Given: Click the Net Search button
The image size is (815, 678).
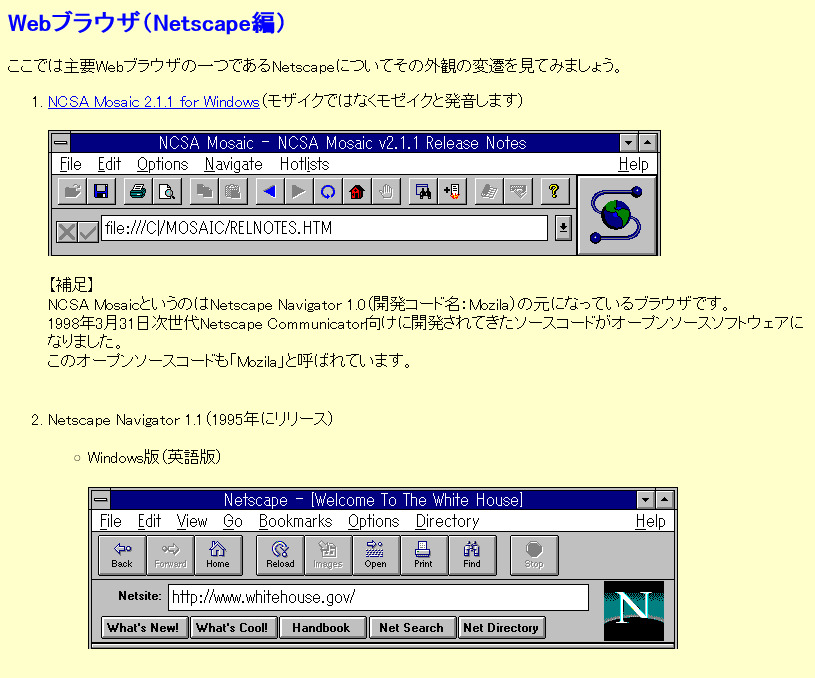Looking at the screenshot, I should click(x=412, y=627).
